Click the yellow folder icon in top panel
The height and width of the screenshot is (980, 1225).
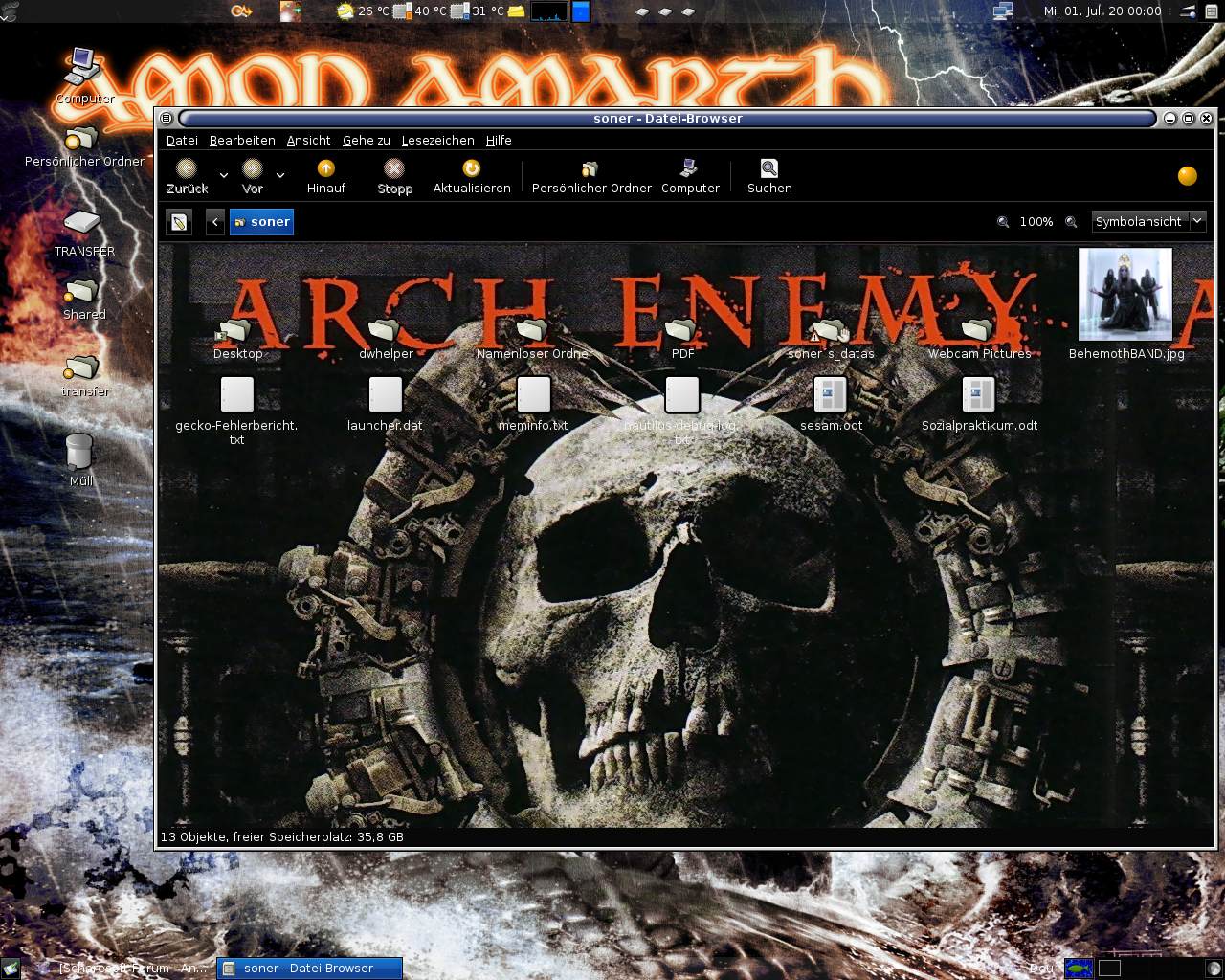pos(516,11)
